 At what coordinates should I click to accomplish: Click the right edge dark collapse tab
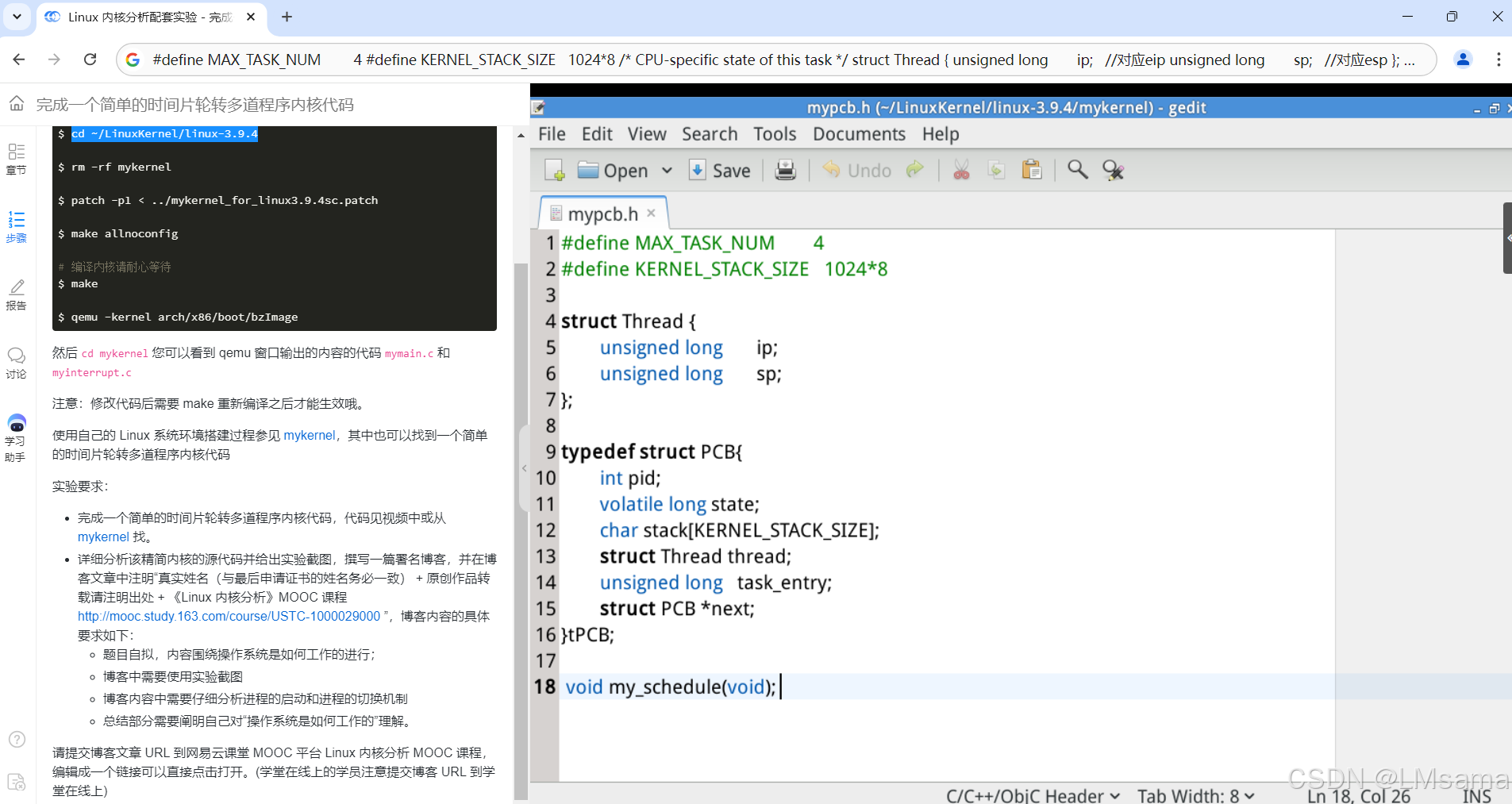pyautogui.click(x=1507, y=238)
